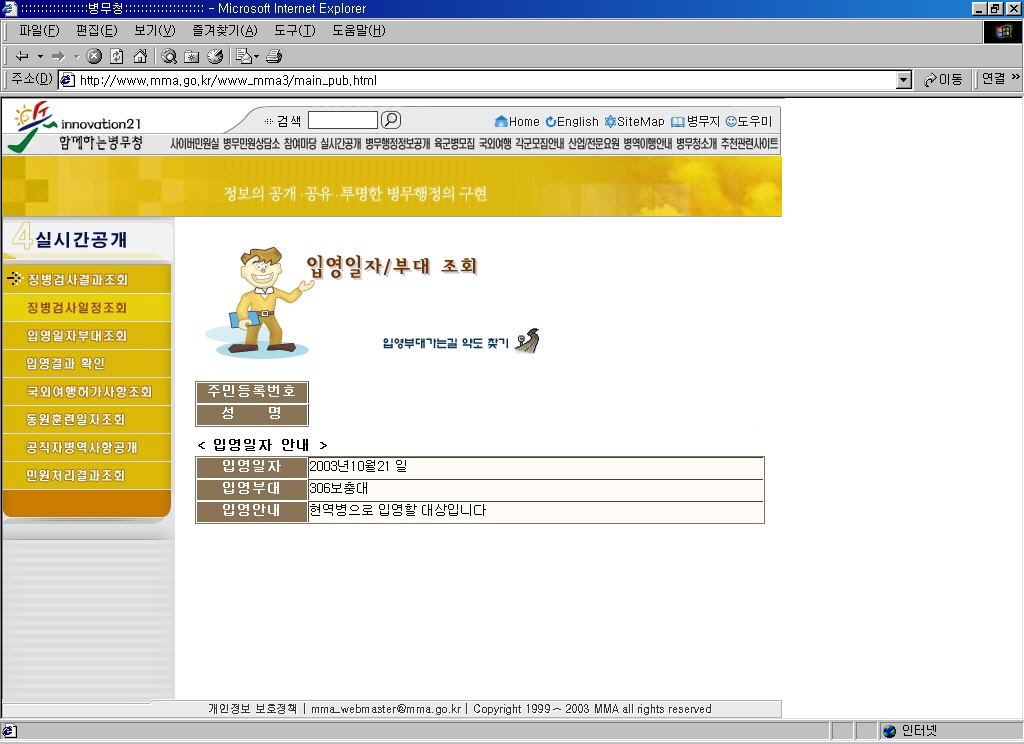Click the Back arrow toolbar icon
Viewport: 1024px width, 744px height.
tap(22, 56)
